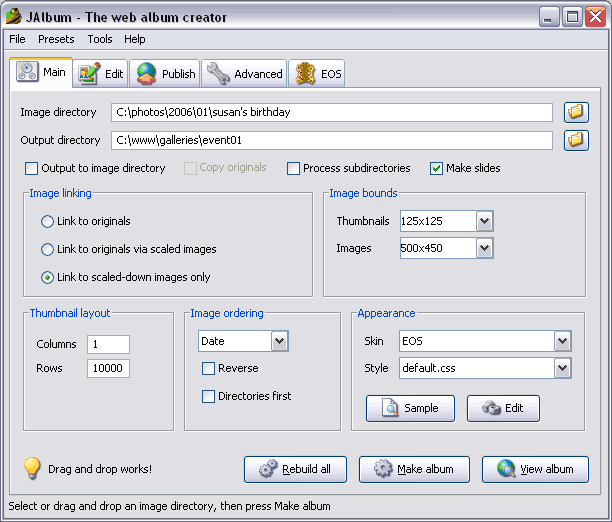This screenshot has height=522, width=612.
Task: Expand the Image ordering Date dropdown
Action: coord(279,341)
